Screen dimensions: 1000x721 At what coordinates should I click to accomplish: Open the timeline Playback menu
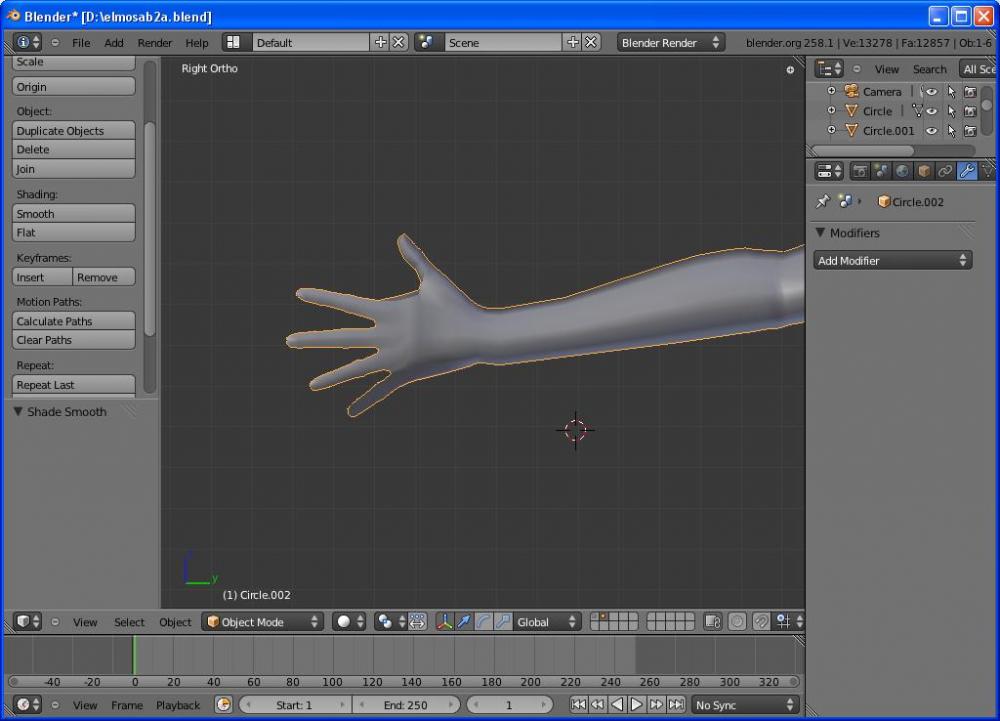(178, 705)
